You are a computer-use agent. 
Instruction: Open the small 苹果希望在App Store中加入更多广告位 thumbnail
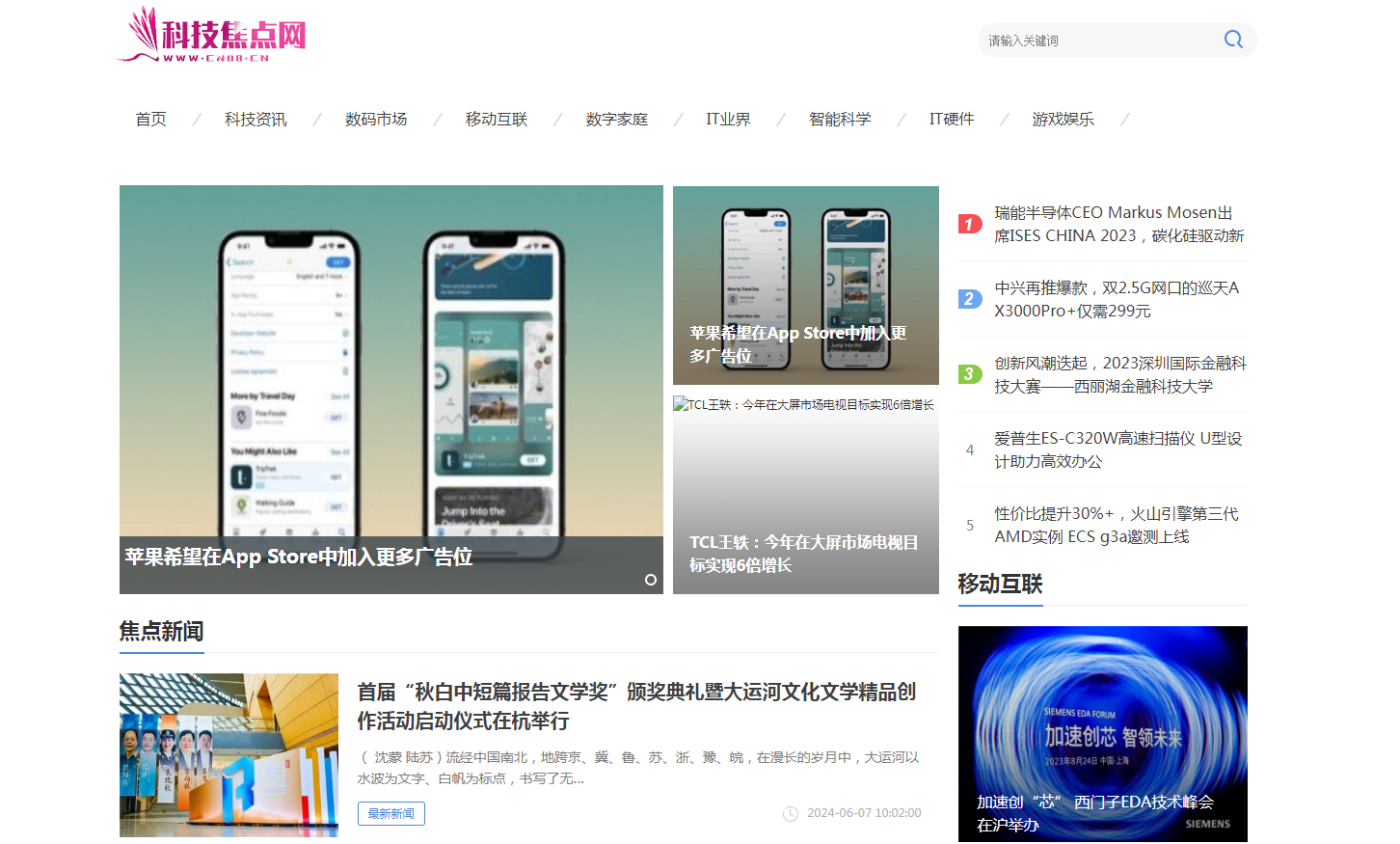(x=806, y=286)
